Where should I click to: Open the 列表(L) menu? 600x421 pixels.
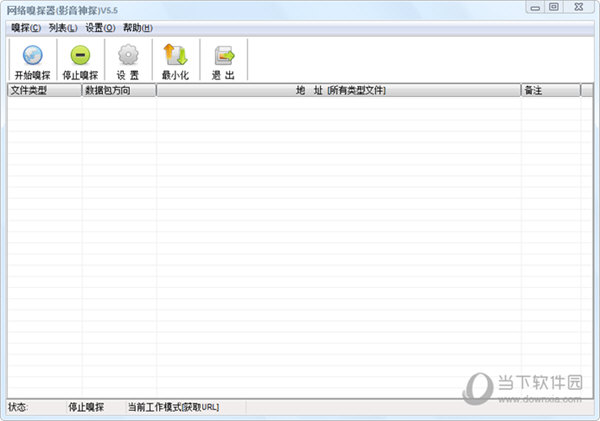coord(63,28)
